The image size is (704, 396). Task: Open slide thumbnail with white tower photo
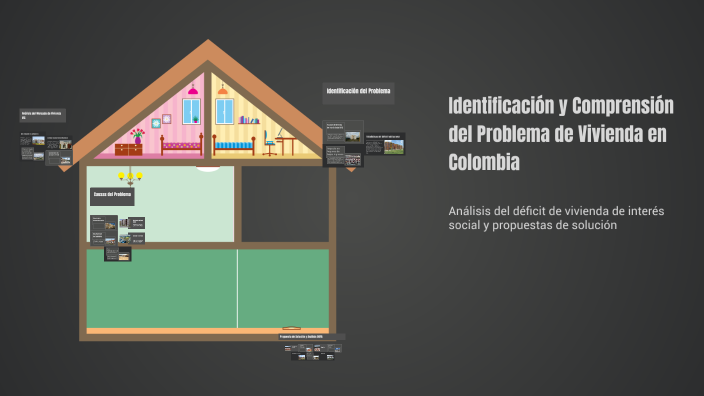pyautogui.click(x=343, y=132)
